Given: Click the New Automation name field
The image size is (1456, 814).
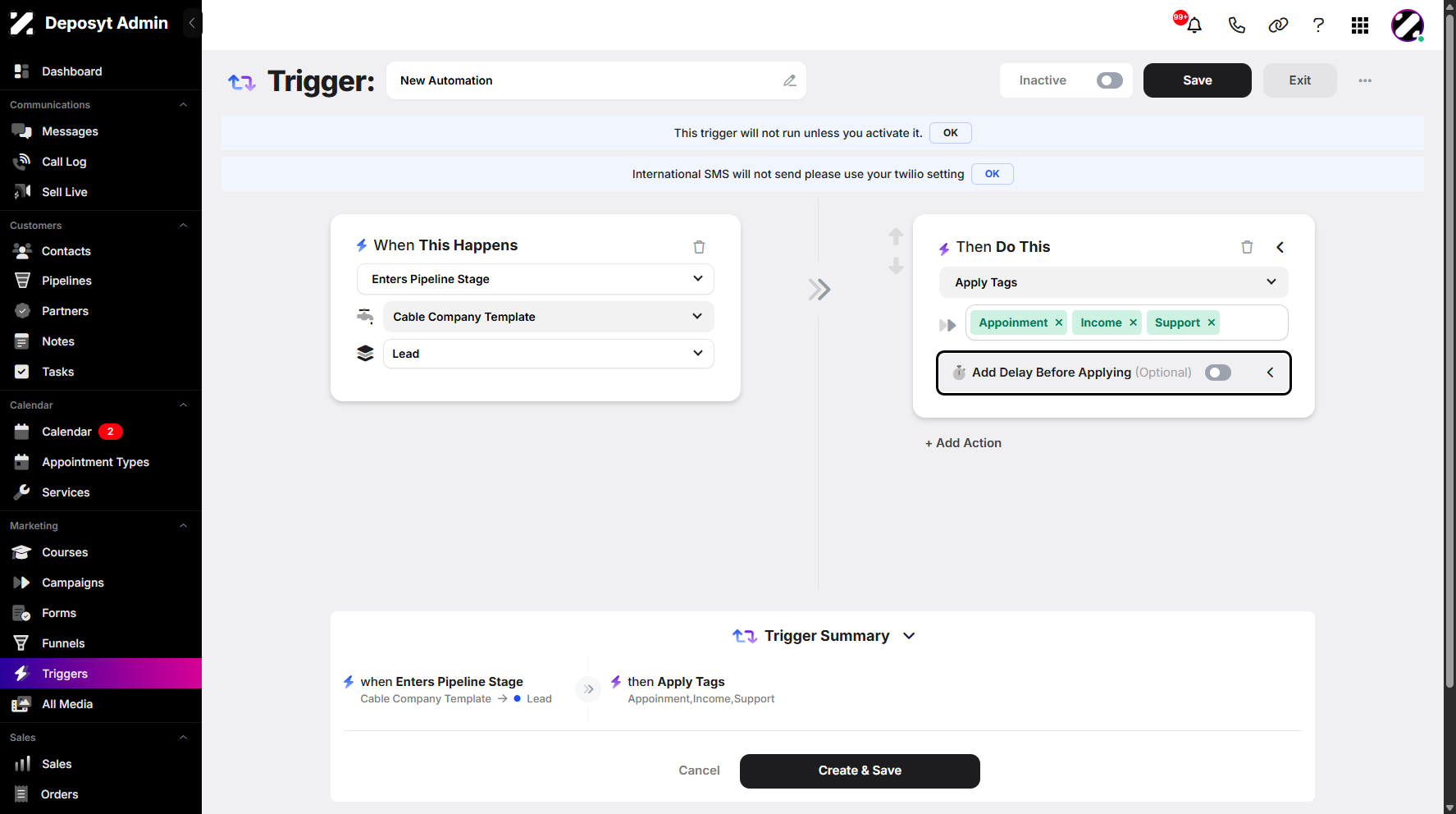Looking at the screenshot, I should pos(596,80).
